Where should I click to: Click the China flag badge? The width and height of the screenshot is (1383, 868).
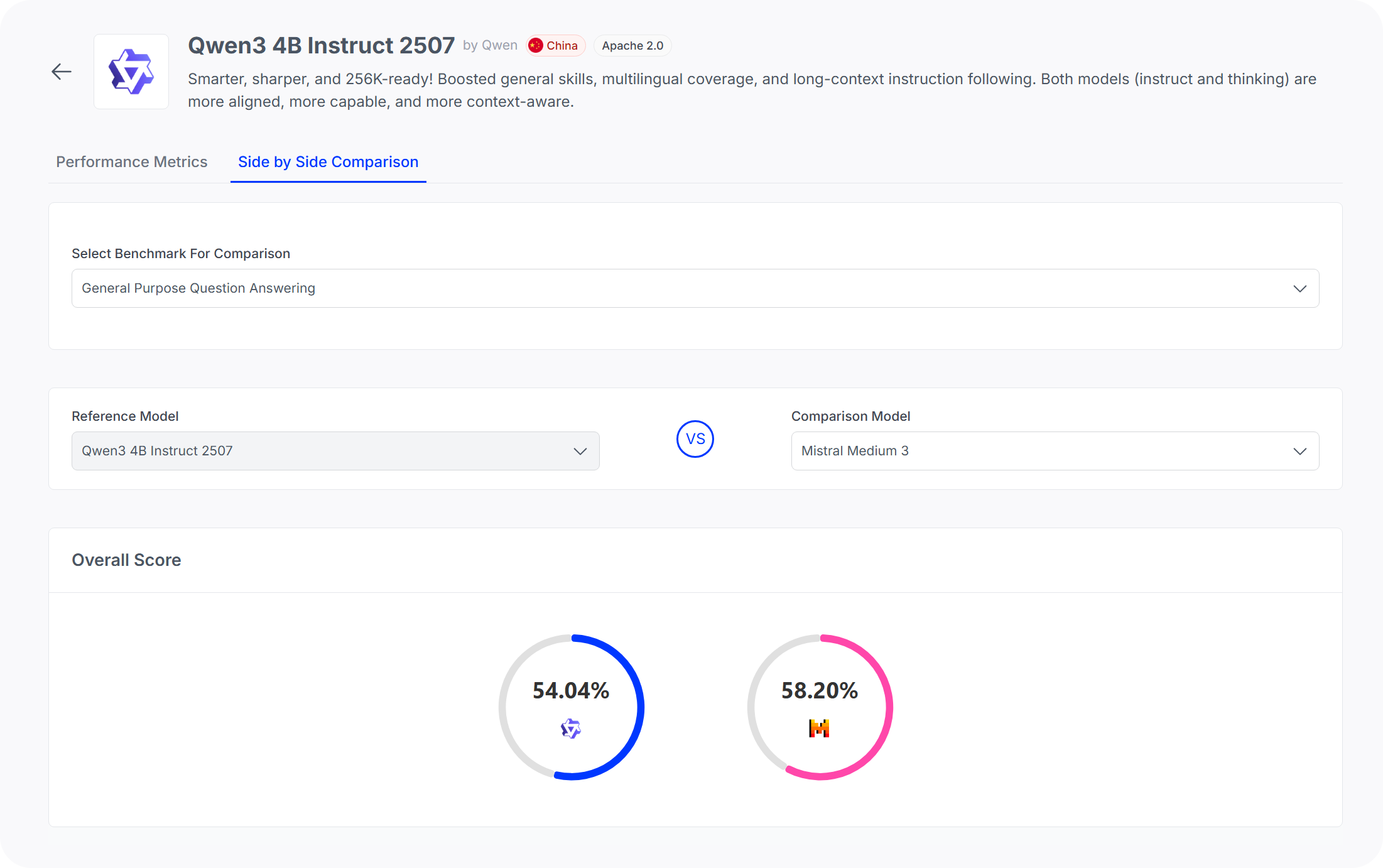point(555,46)
